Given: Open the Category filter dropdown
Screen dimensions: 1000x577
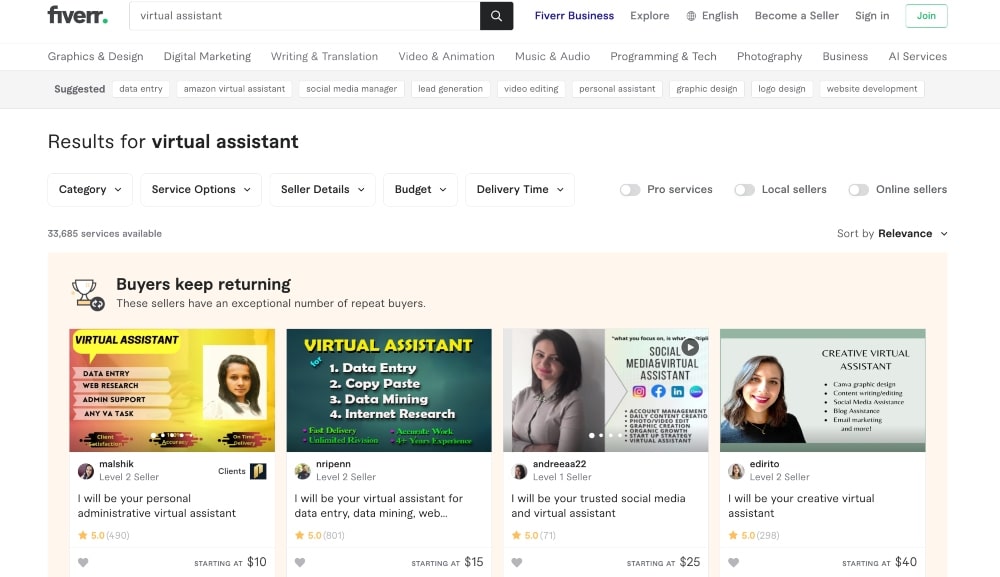Looking at the screenshot, I should point(89,189).
